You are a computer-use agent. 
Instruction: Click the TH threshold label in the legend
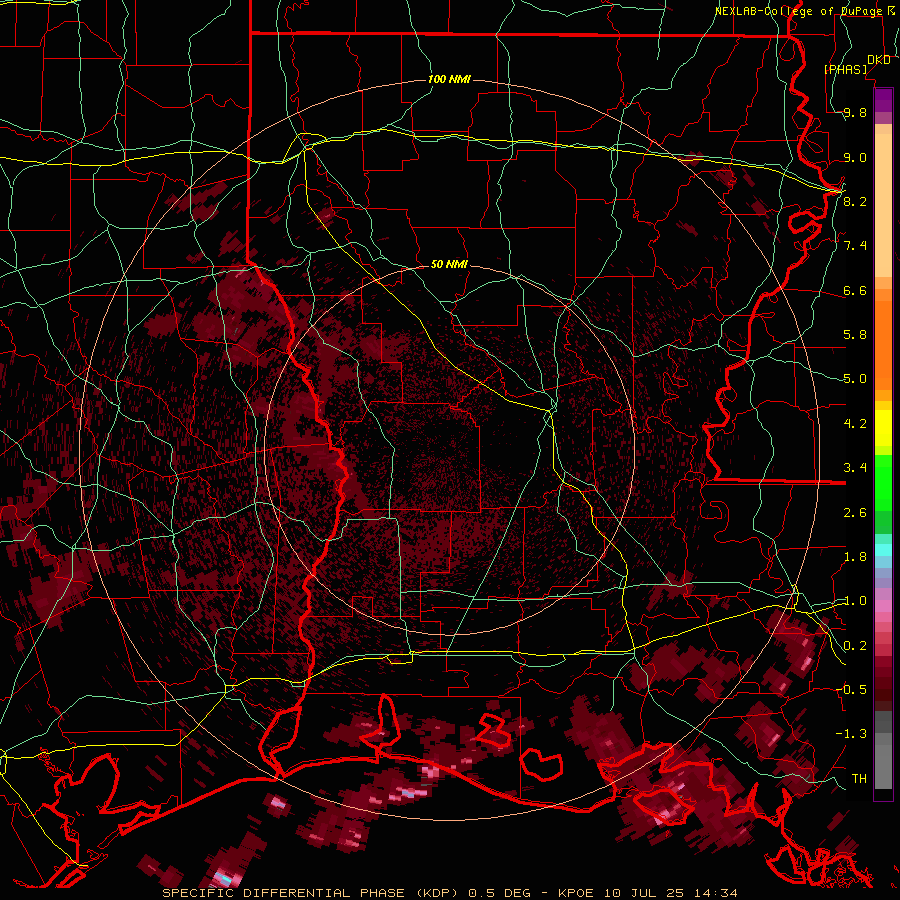pos(859,779)
